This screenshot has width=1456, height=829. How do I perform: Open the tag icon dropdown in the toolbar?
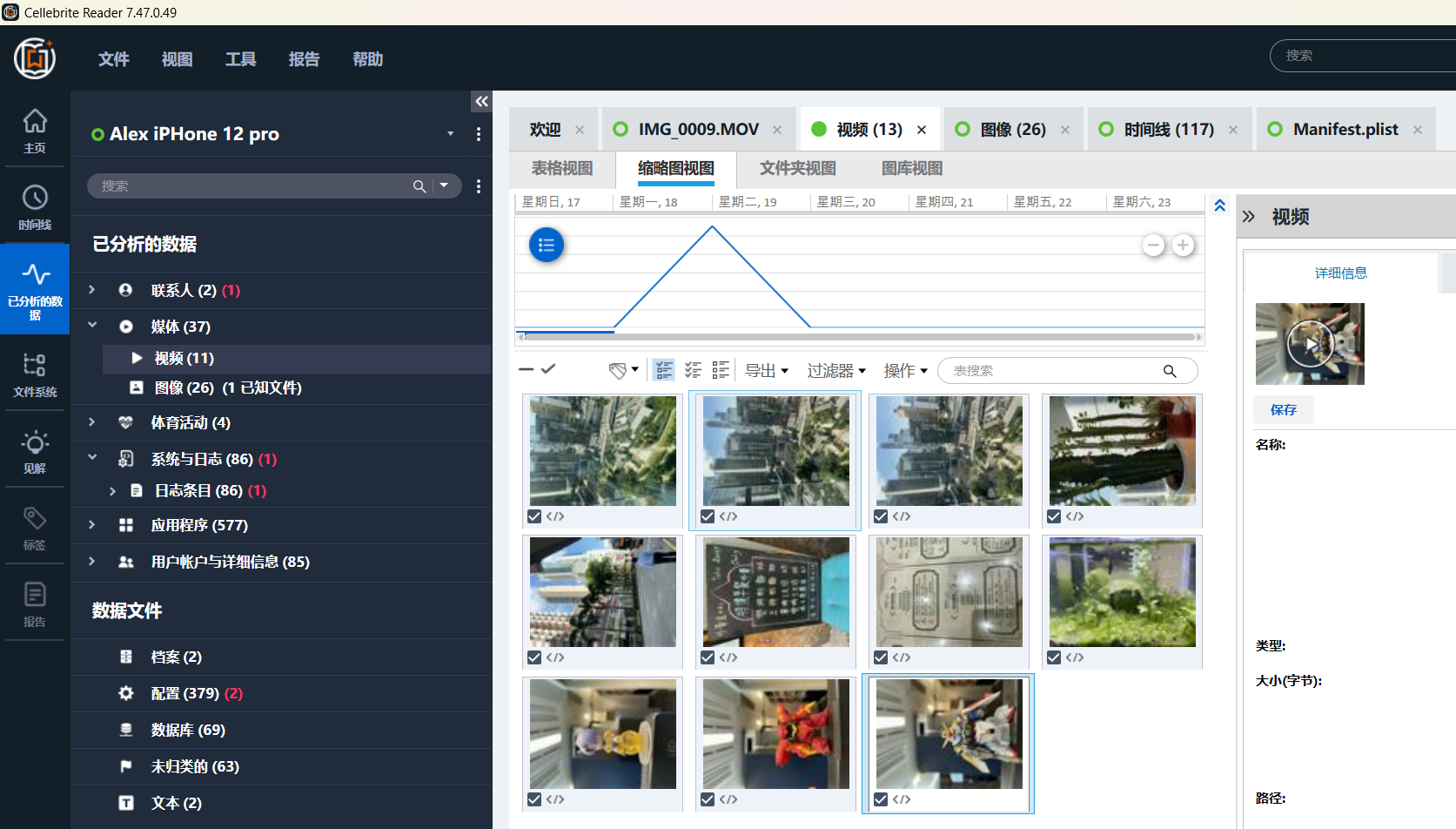pos(623,370)
